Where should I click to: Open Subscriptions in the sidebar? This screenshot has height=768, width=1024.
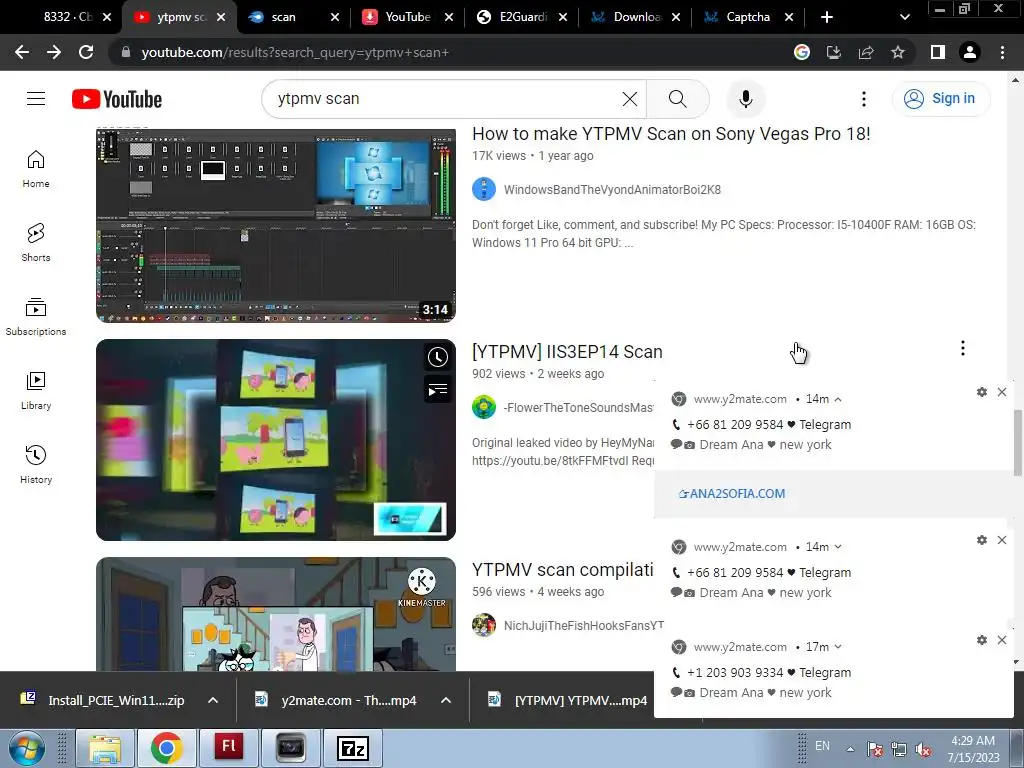coord(36,317)
